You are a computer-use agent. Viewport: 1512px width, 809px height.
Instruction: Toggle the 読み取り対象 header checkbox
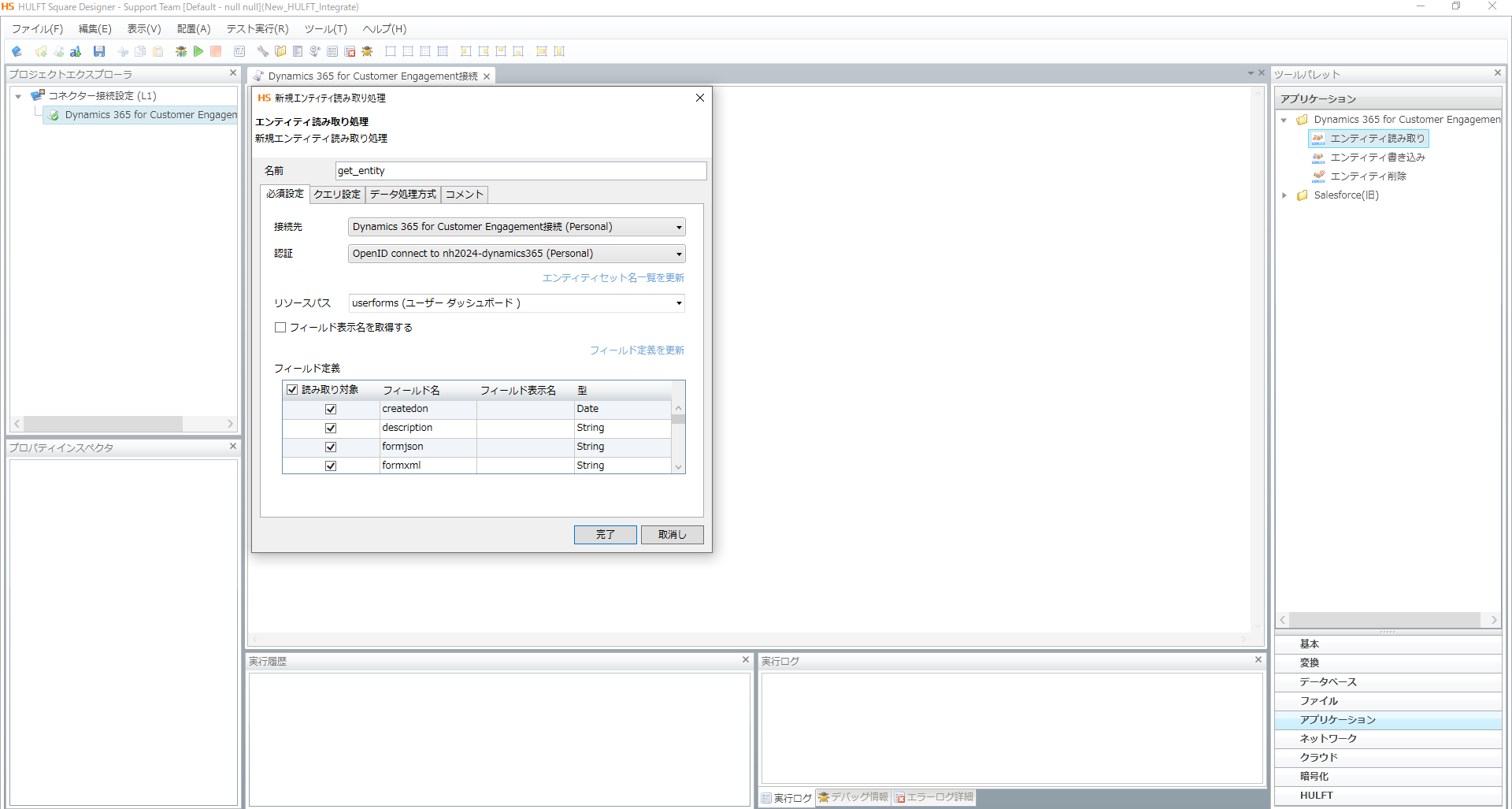pos(292,390)
